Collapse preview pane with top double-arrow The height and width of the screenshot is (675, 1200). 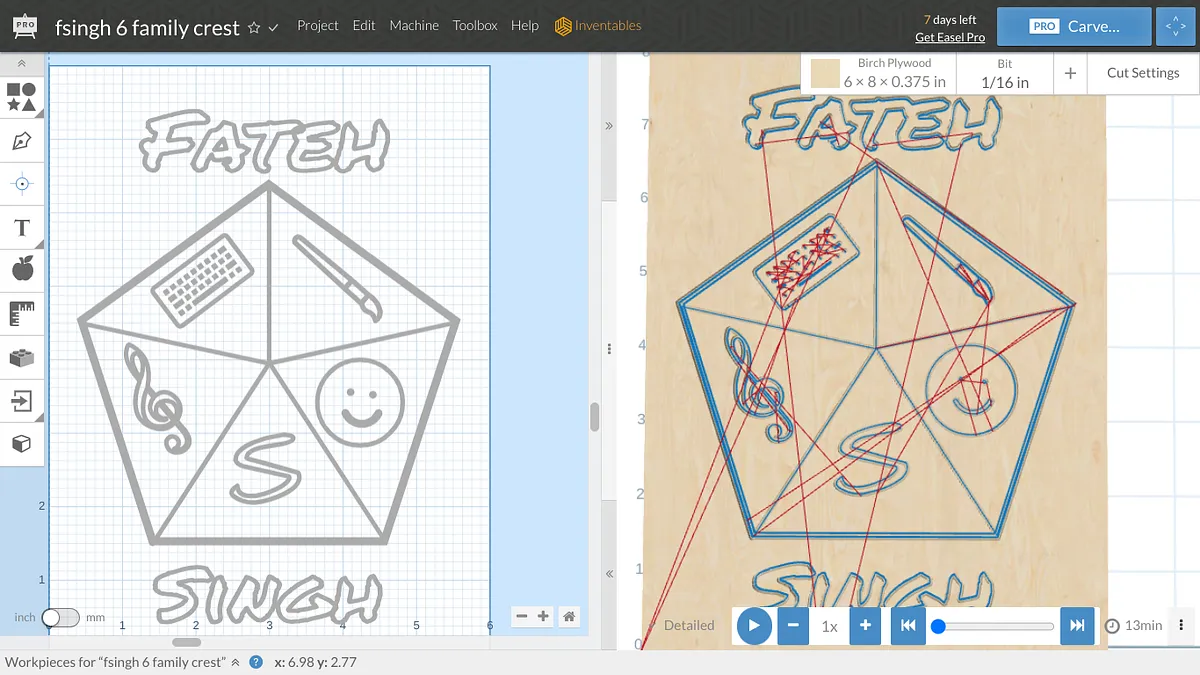[608, 126]
